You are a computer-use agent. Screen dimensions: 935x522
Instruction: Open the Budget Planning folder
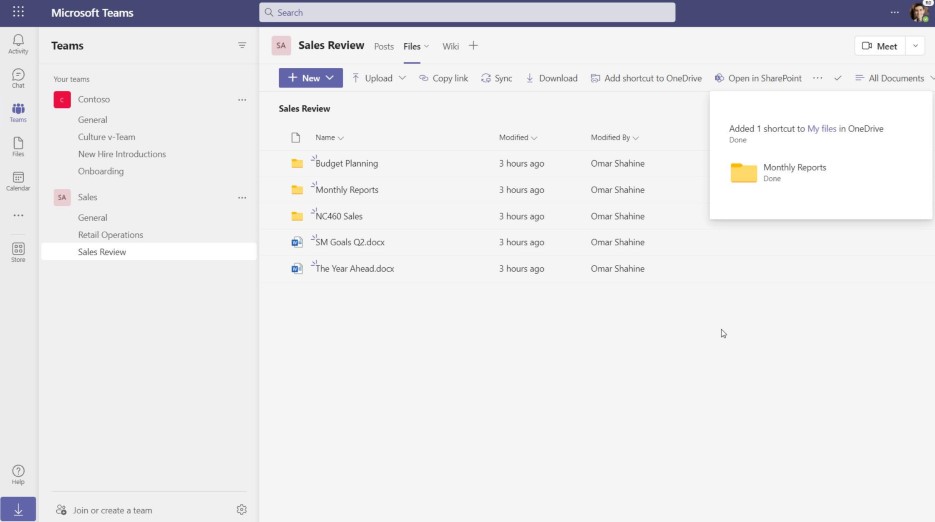click(346, 163)
